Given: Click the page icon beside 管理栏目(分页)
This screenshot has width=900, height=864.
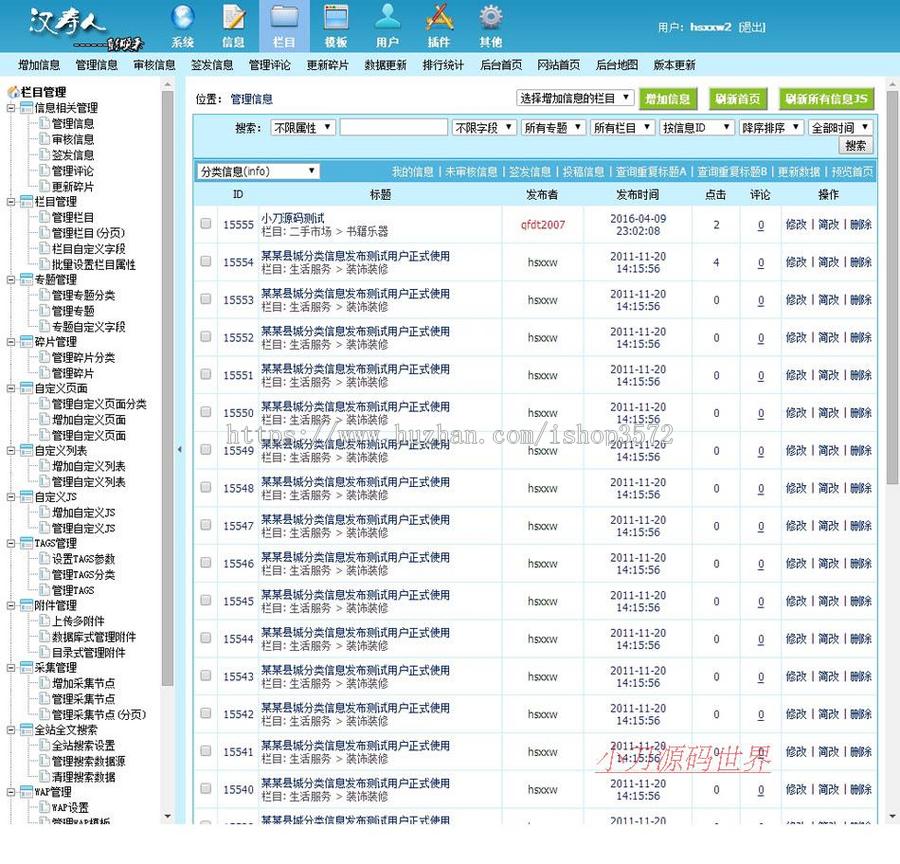Looking at the screenshot, I should [44, 233].
